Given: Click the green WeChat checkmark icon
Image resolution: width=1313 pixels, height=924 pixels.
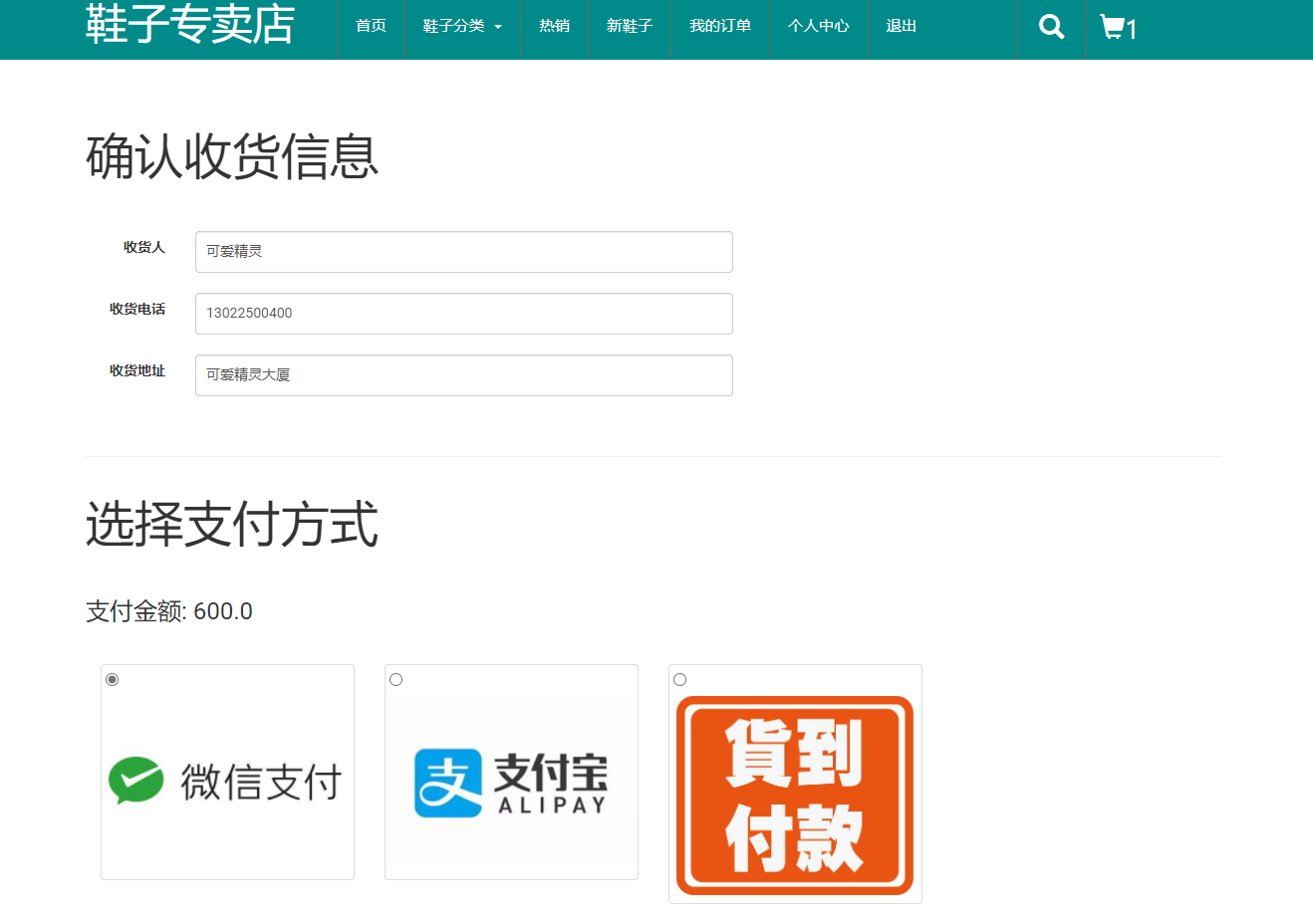Looking at the screenshot, I should (135, 780).
